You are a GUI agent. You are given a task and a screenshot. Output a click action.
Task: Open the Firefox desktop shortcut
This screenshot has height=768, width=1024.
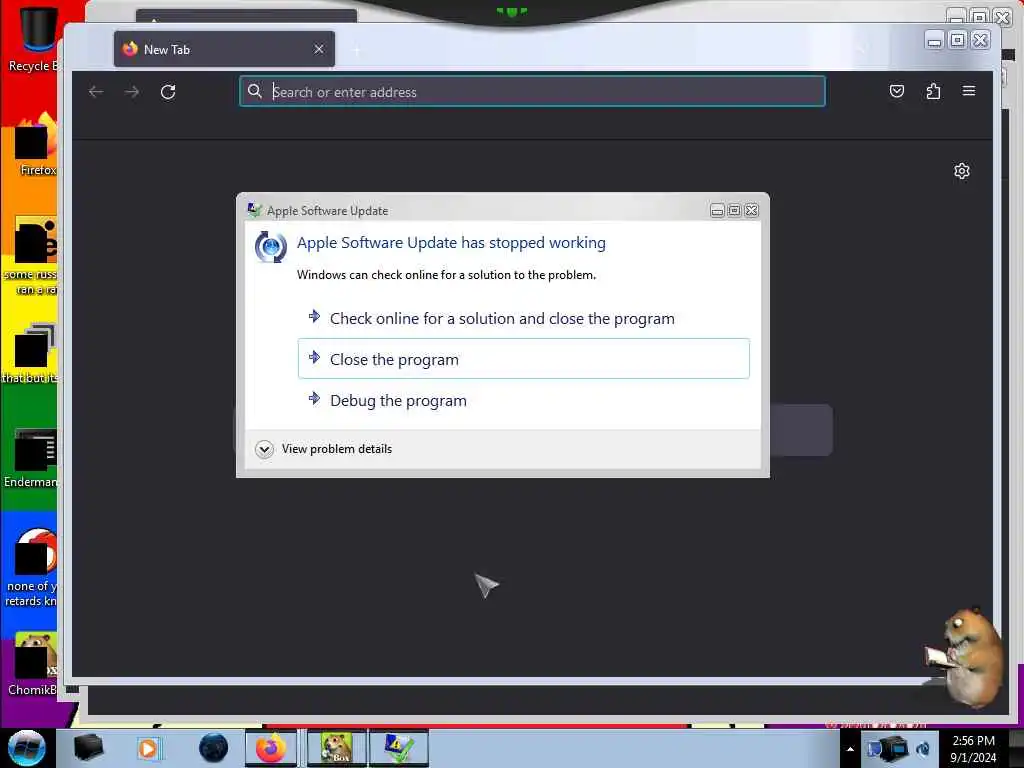click(x=35, y=145)
